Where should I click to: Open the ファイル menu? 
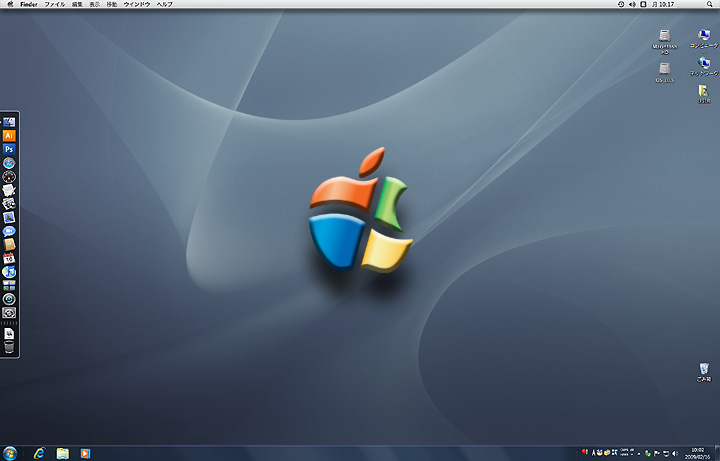[55, 4]
